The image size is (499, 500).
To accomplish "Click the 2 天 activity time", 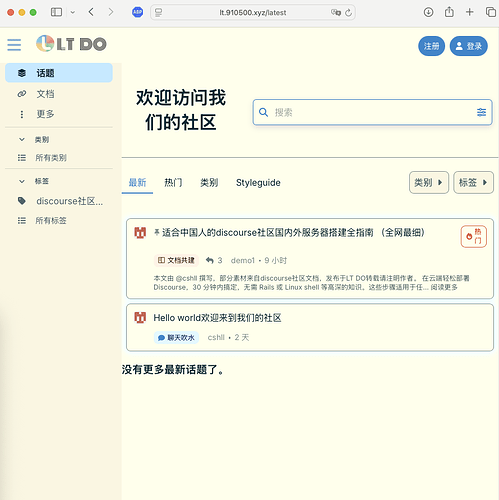I will 242,337.
